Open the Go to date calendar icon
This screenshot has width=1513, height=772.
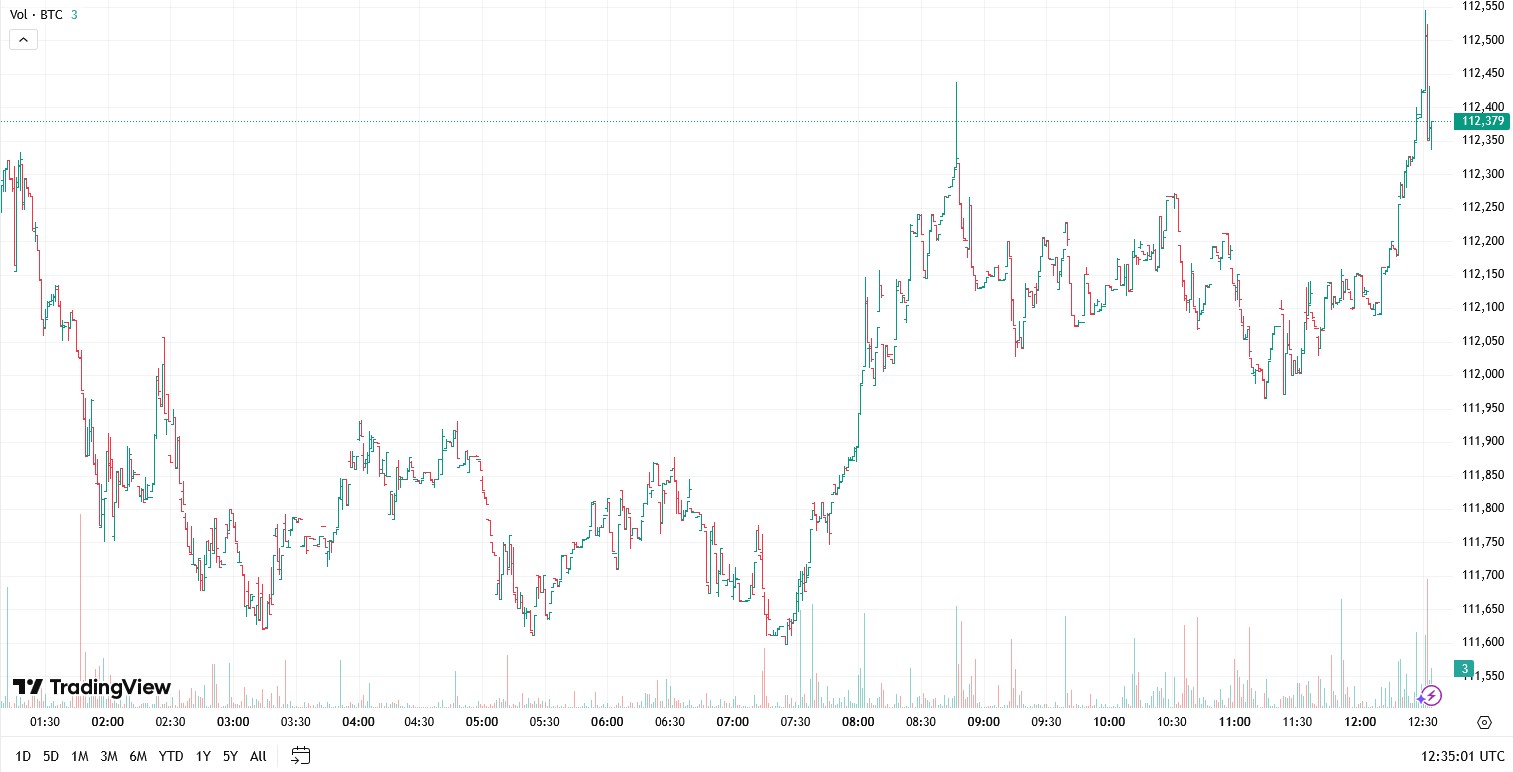click(x=301, y=756)
